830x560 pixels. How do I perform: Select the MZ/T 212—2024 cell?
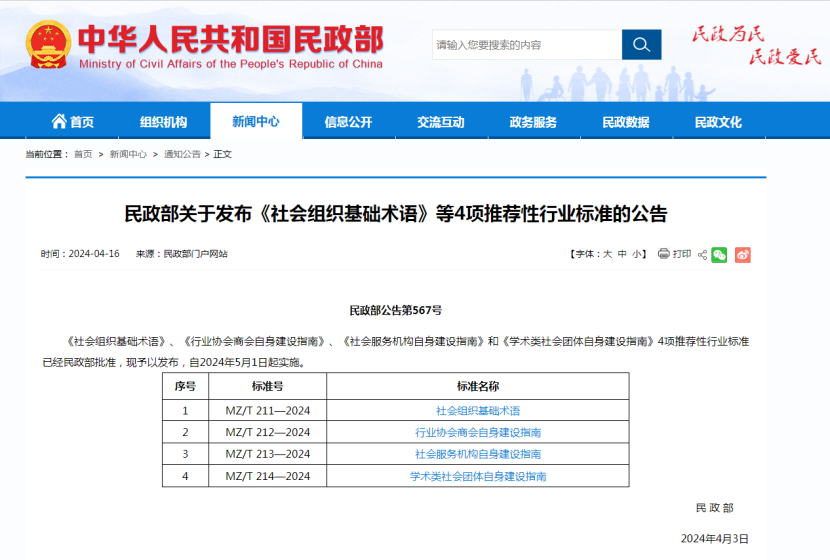(x=268, y=432)
